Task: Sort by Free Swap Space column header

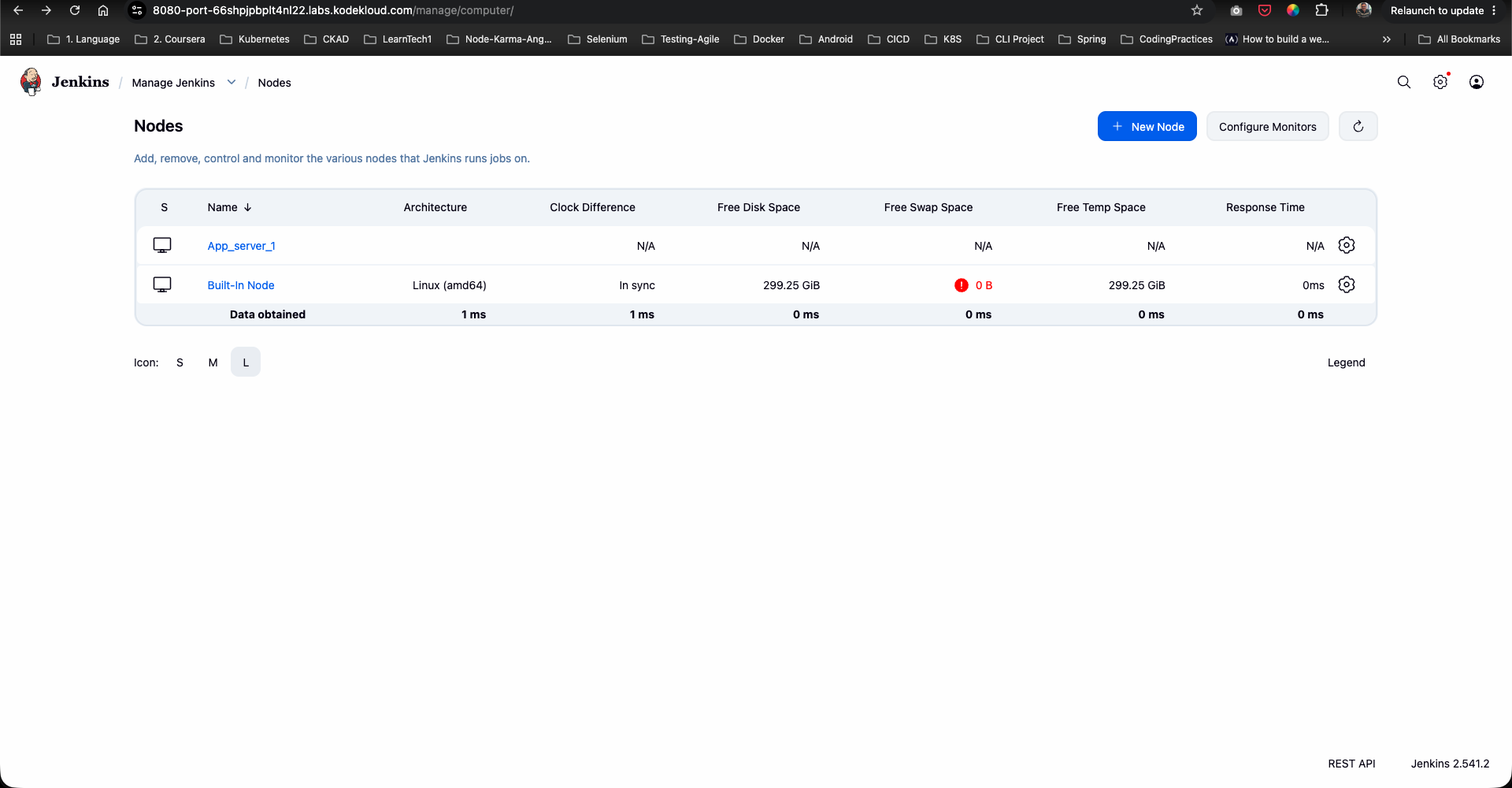Action: [928, 207]
